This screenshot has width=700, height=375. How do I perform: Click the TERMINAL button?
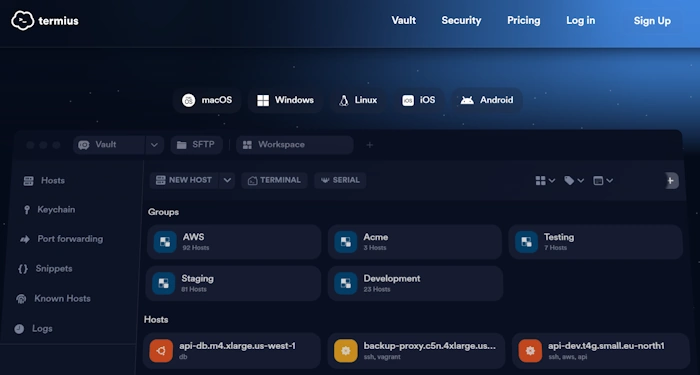click(275, 180)
